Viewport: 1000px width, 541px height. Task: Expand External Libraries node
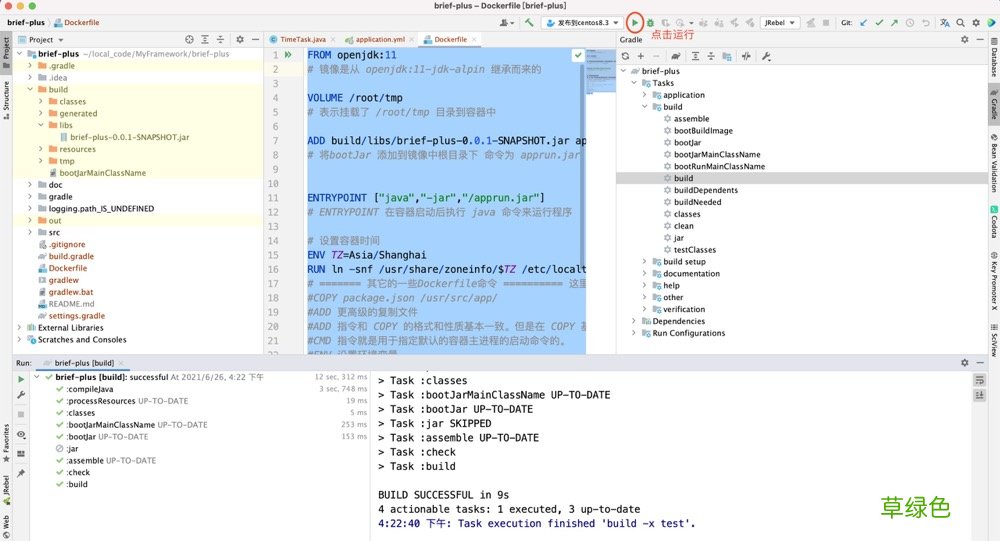click(19, 327)
